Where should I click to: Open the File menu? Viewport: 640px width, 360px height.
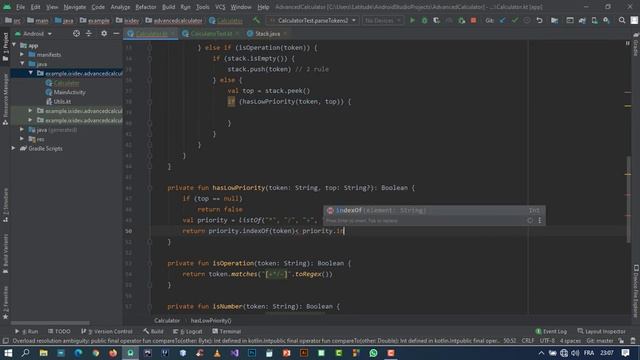pyautogui.click(x=20, y=7)
